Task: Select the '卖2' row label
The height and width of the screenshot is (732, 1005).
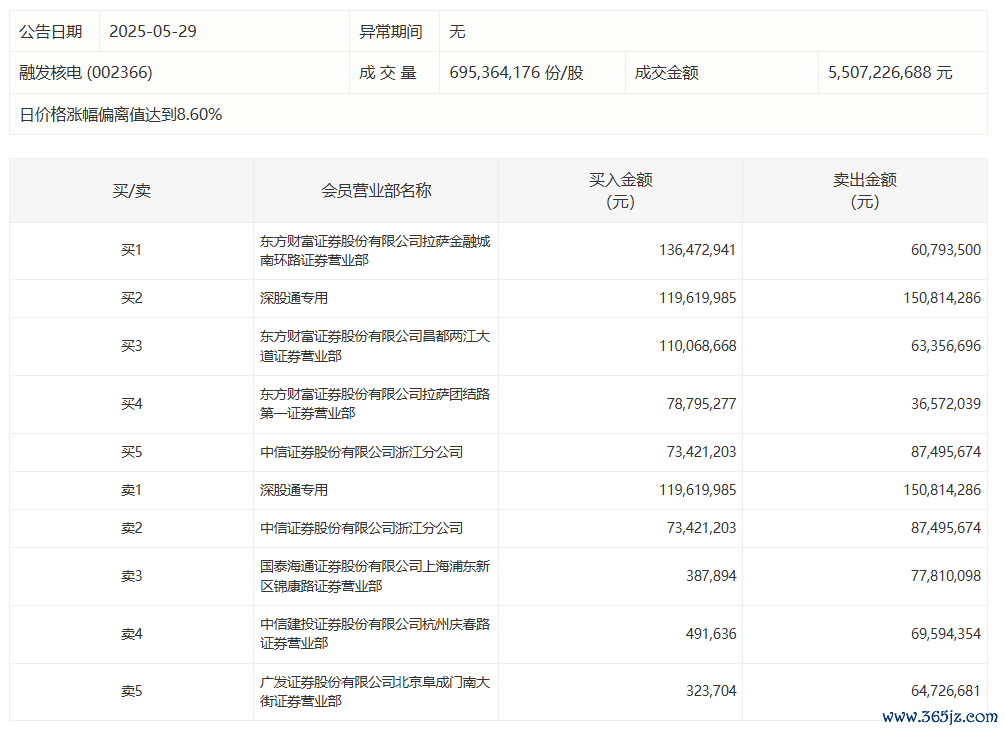Action: point(131,528)
